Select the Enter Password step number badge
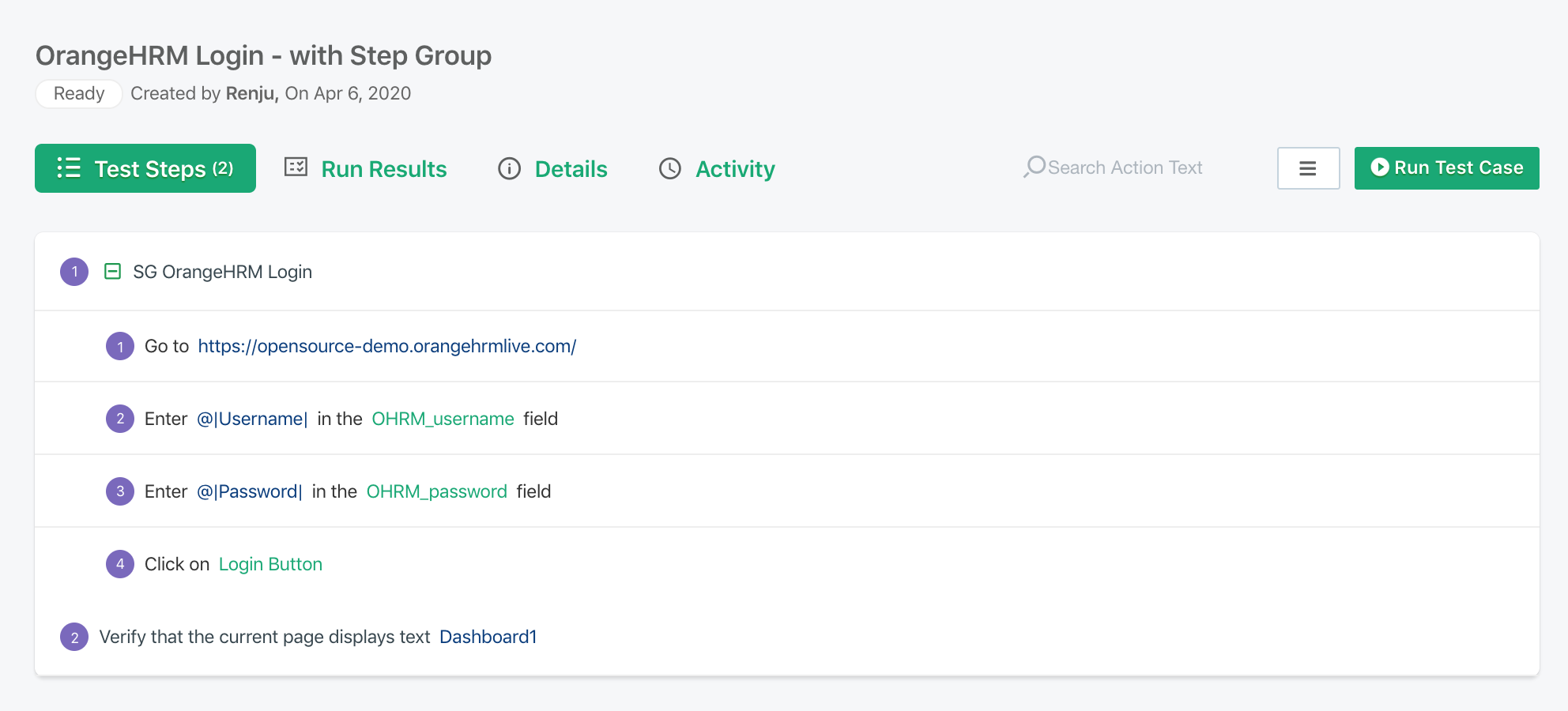 pyautogui.click(x=120, y=491)
